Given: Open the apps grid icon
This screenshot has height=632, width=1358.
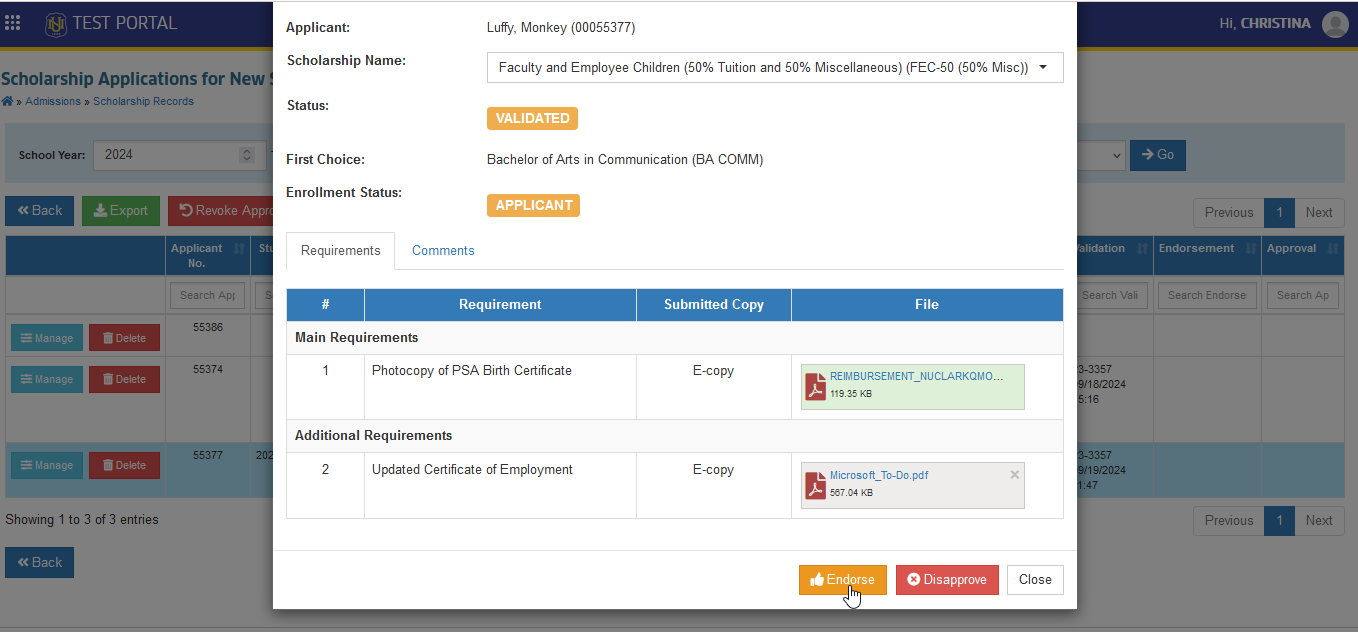Looking at the screenshot, I should tap(13, 22).
